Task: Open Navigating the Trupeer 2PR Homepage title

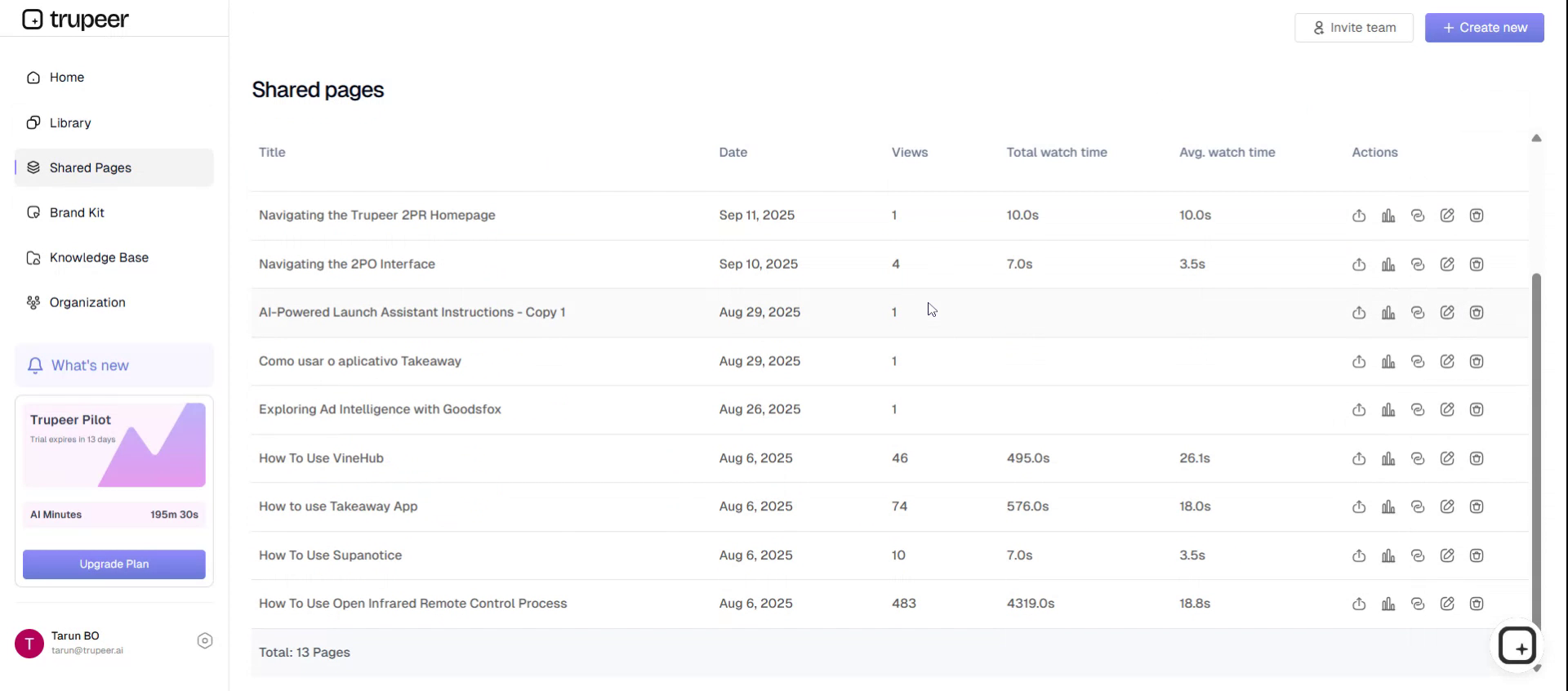Action: point(377,216)
